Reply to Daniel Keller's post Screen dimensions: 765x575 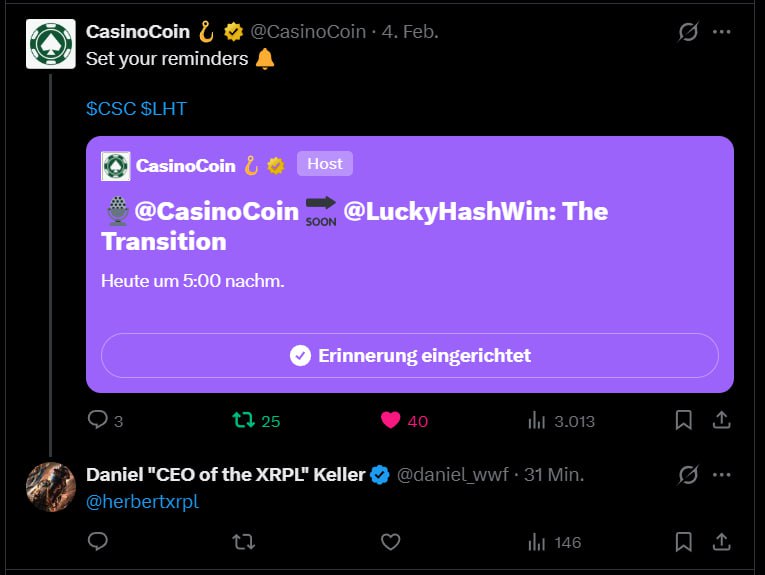point(98,542)
